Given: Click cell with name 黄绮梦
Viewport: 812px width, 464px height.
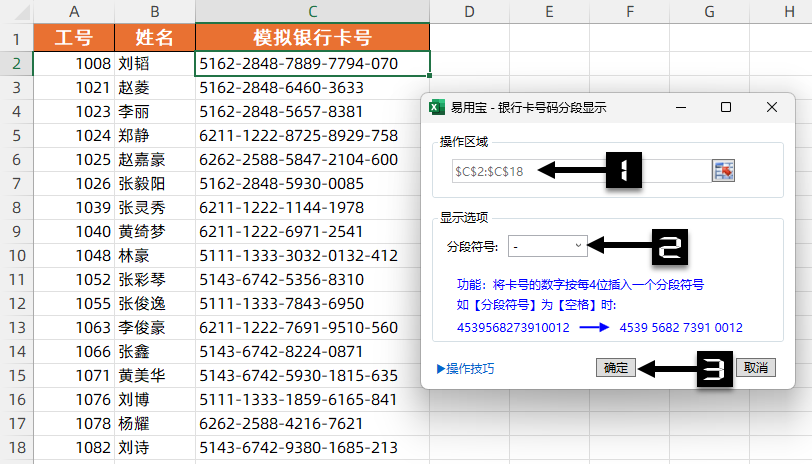Looking at the screenshot, I should (155, 231).
